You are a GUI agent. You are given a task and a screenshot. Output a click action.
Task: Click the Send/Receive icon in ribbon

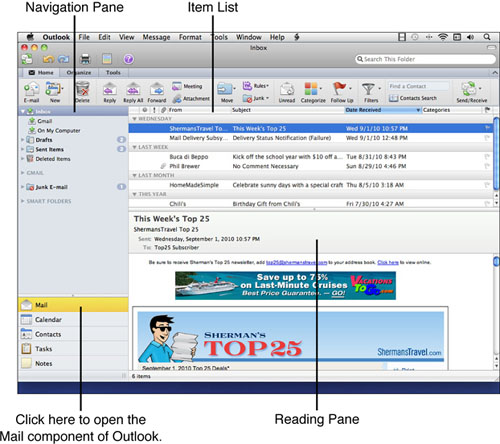[469, 89]
